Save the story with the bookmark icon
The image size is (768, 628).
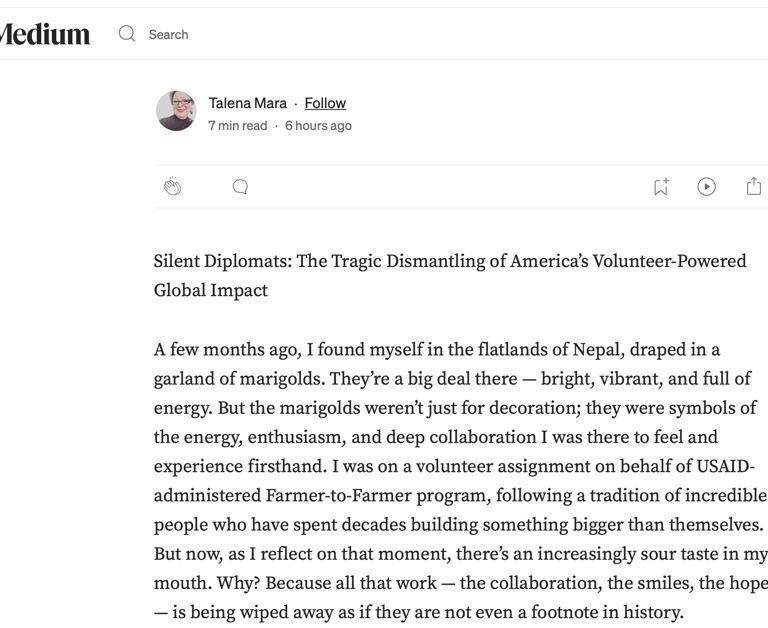pyautogui.click(x=661, y=187)
